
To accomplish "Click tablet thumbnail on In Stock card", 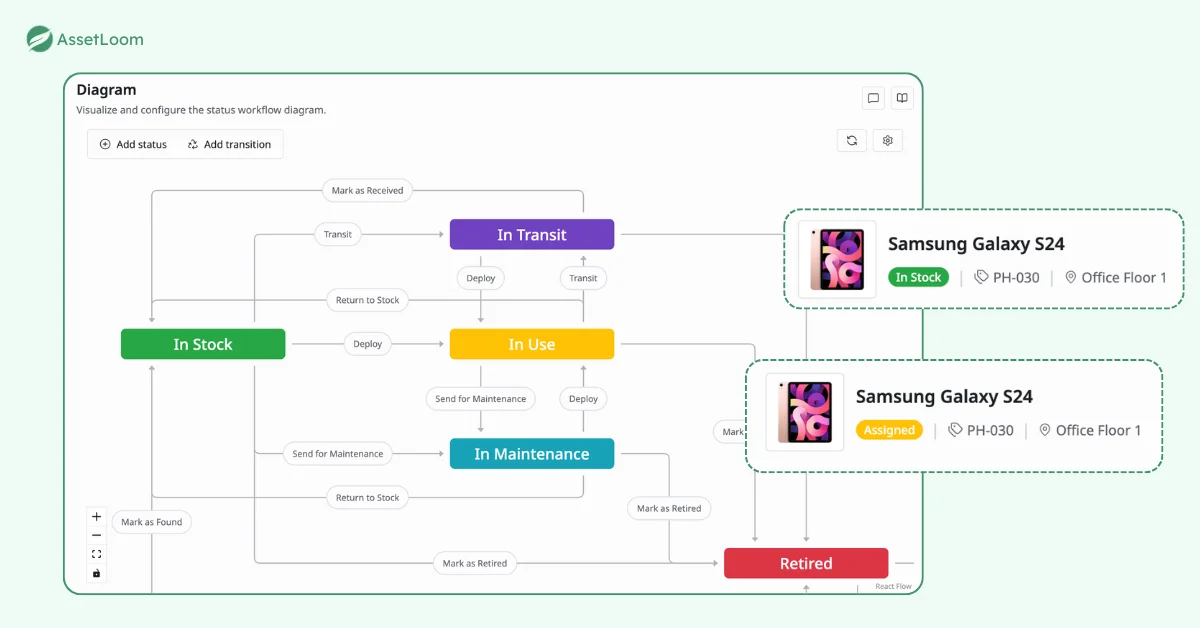I will click(x=838, y=259).
